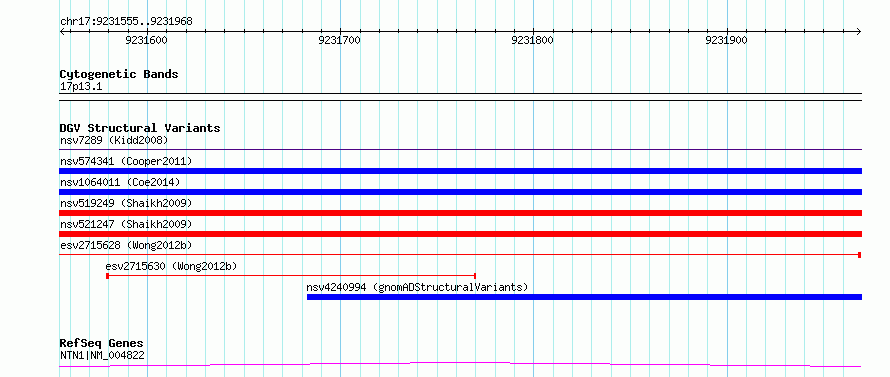Click left end cap of esv2715630

[107, 276]
